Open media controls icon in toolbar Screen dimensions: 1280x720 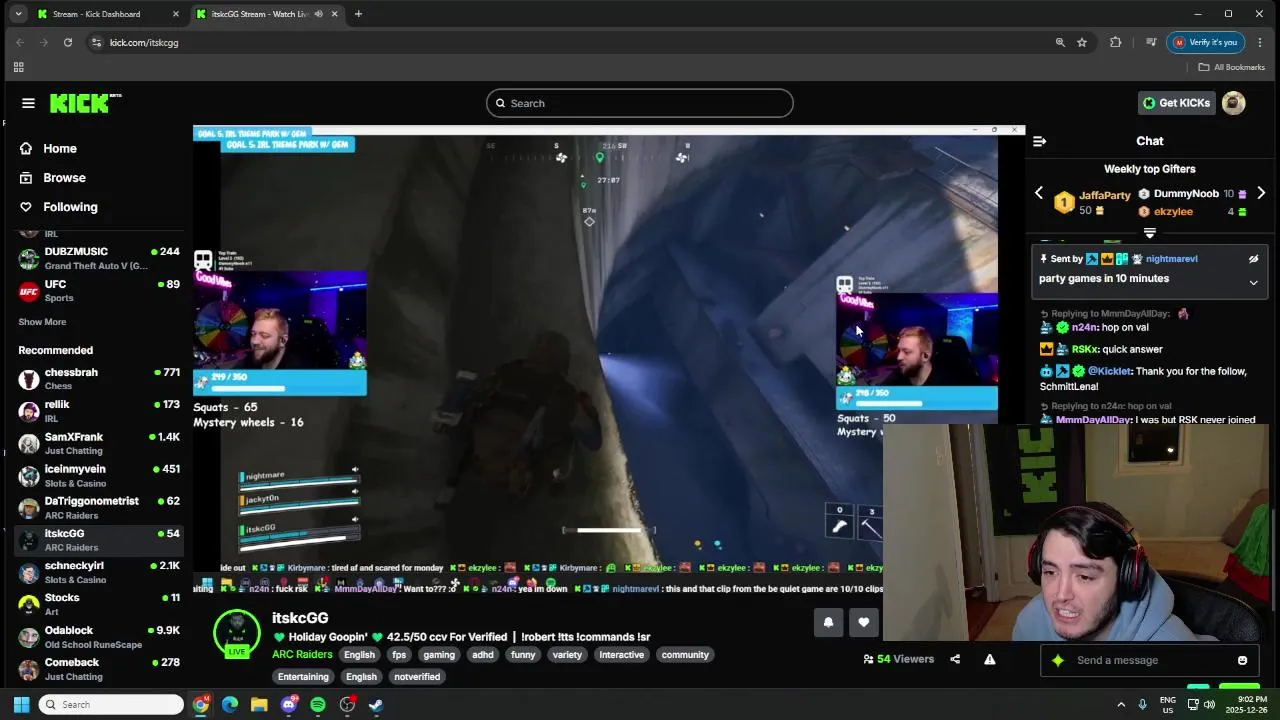tap(1151, 42)
